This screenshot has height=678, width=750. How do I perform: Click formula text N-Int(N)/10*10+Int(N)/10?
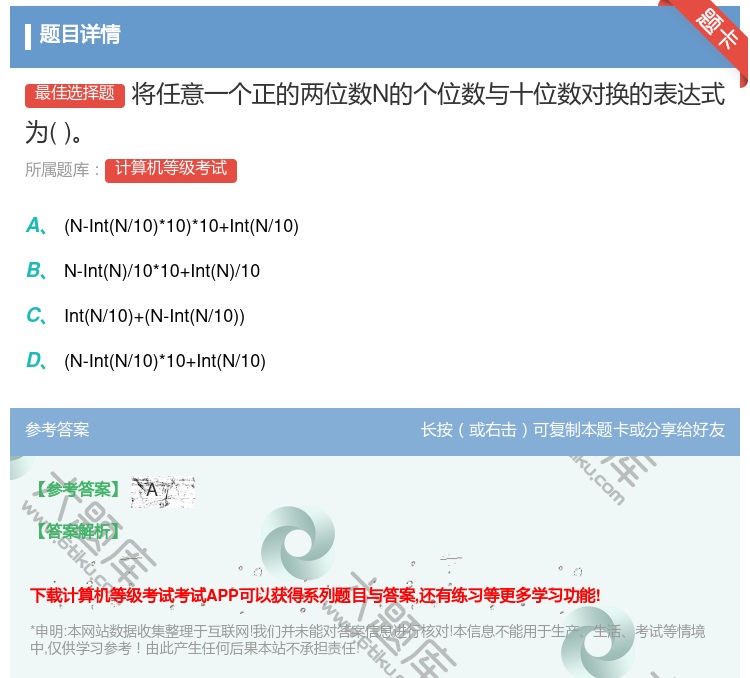[x=162, y=271]
